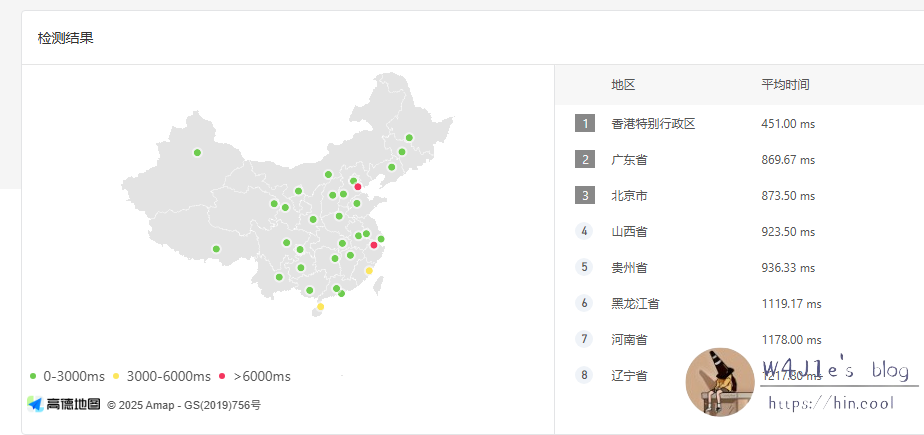
Task: Click the red legend dot for >6000ms
Action: click(222, 376)
